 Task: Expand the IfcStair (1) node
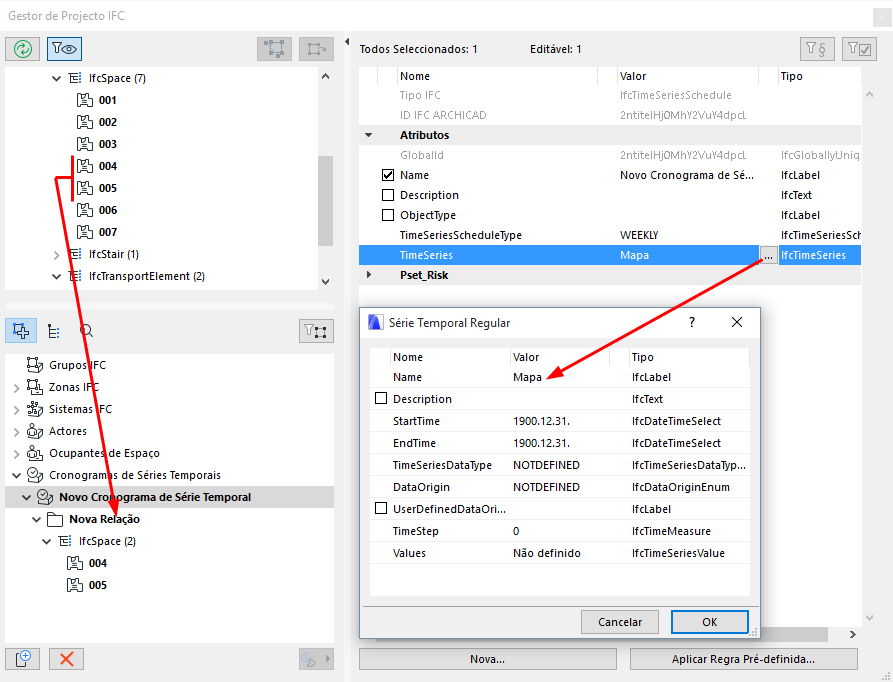tap(56, 255)
